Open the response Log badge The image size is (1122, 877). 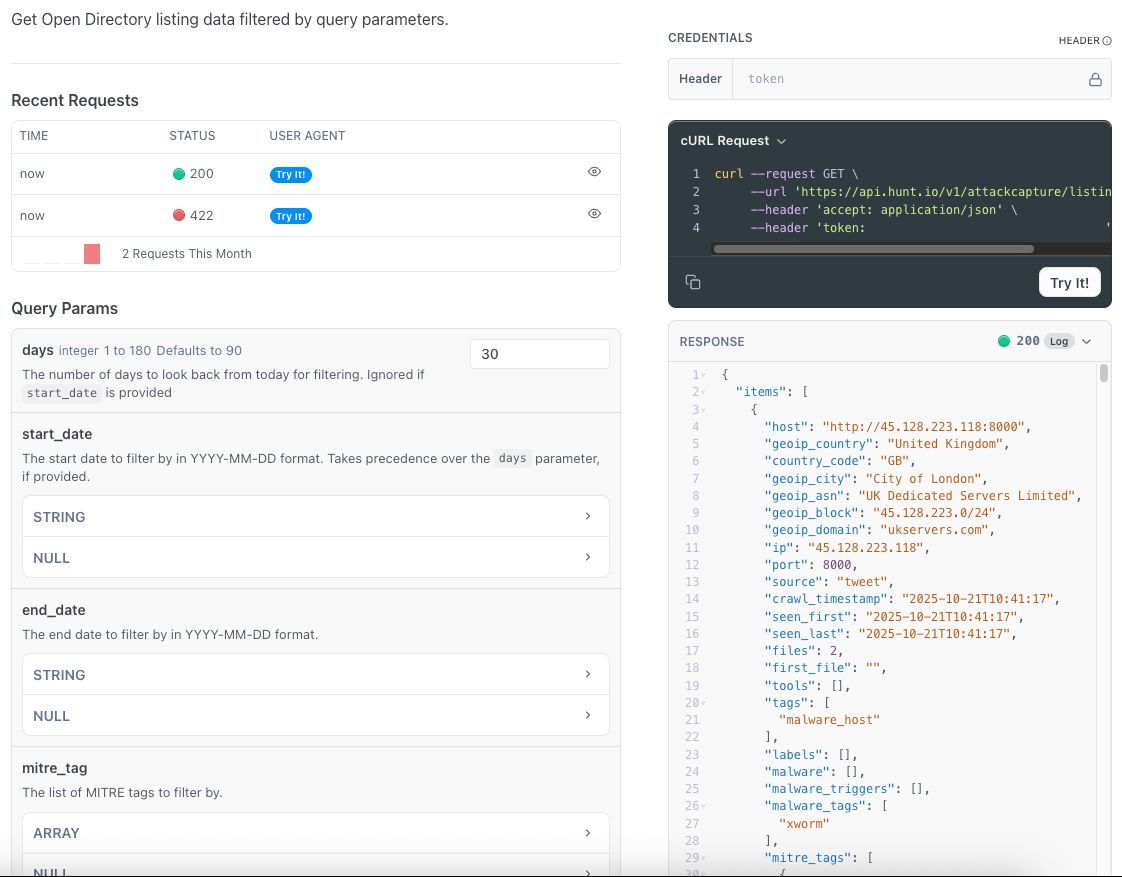tap(1059, 341)
